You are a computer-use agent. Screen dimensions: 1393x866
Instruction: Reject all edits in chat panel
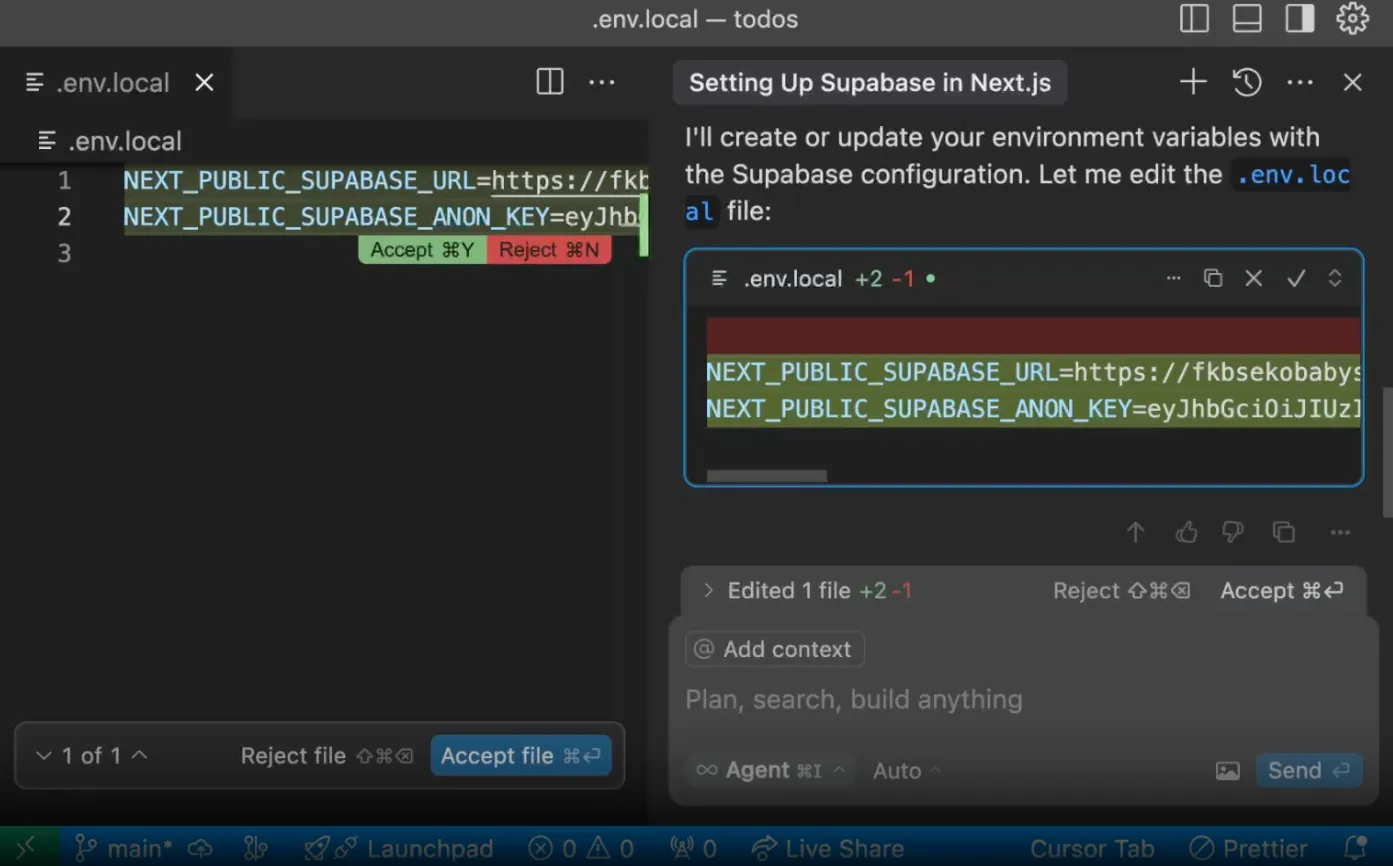pos(1122,591)
